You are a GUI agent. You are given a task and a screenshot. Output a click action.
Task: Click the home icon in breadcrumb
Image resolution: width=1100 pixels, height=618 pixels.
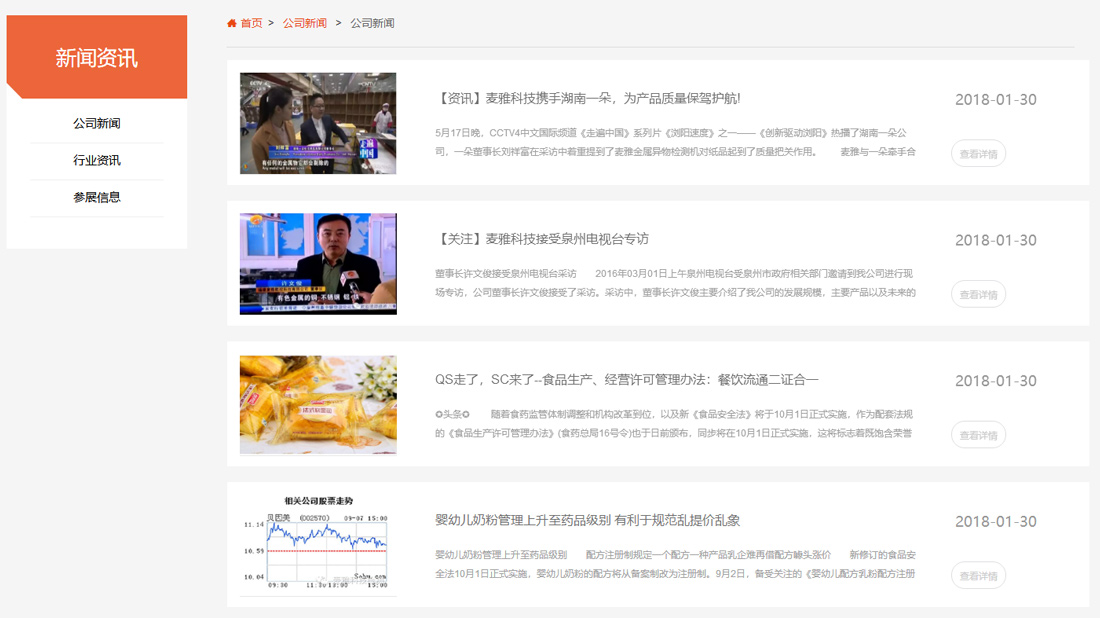[x=232, y=23]
